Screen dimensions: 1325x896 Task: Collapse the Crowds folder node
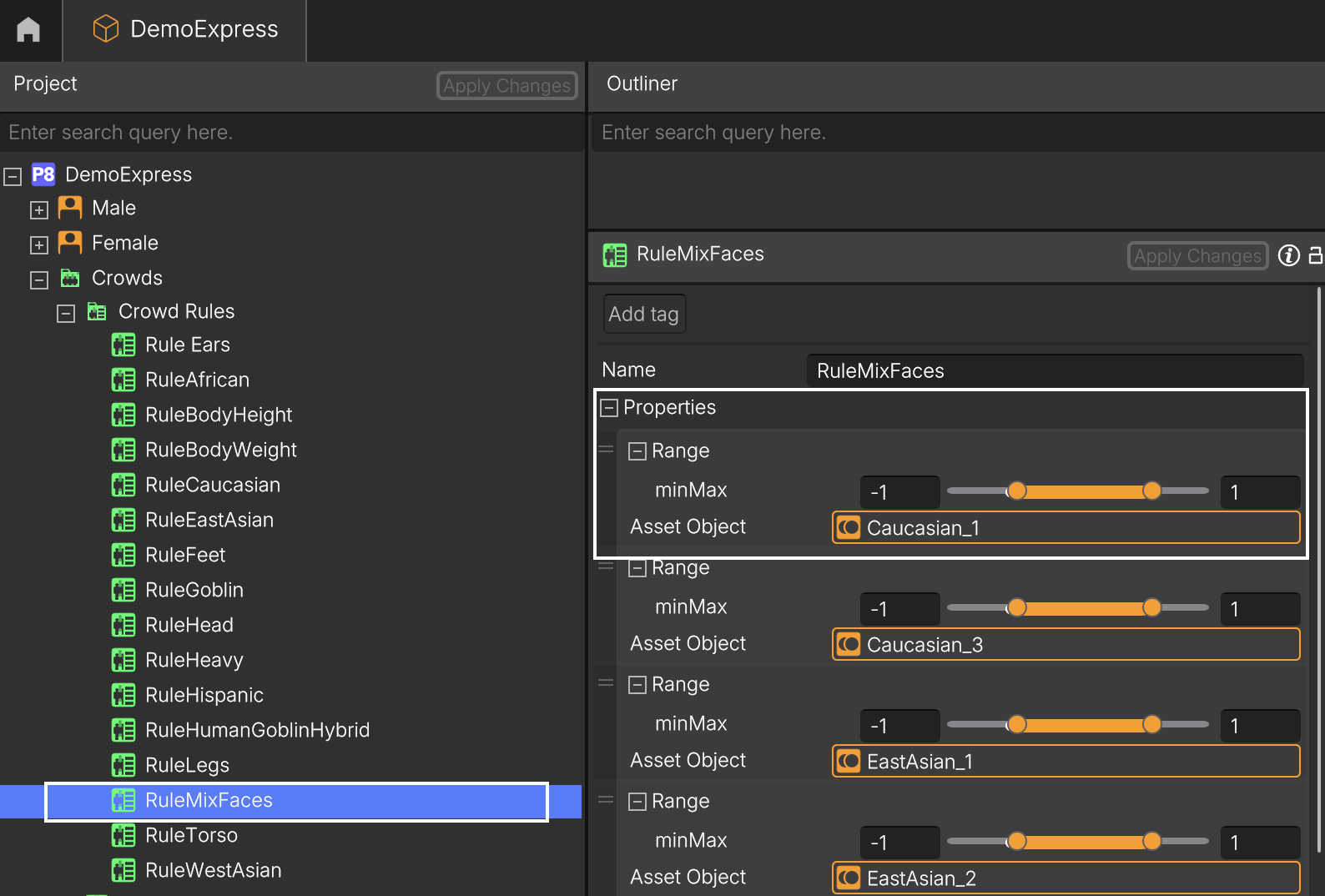click(x=39, y=280)
